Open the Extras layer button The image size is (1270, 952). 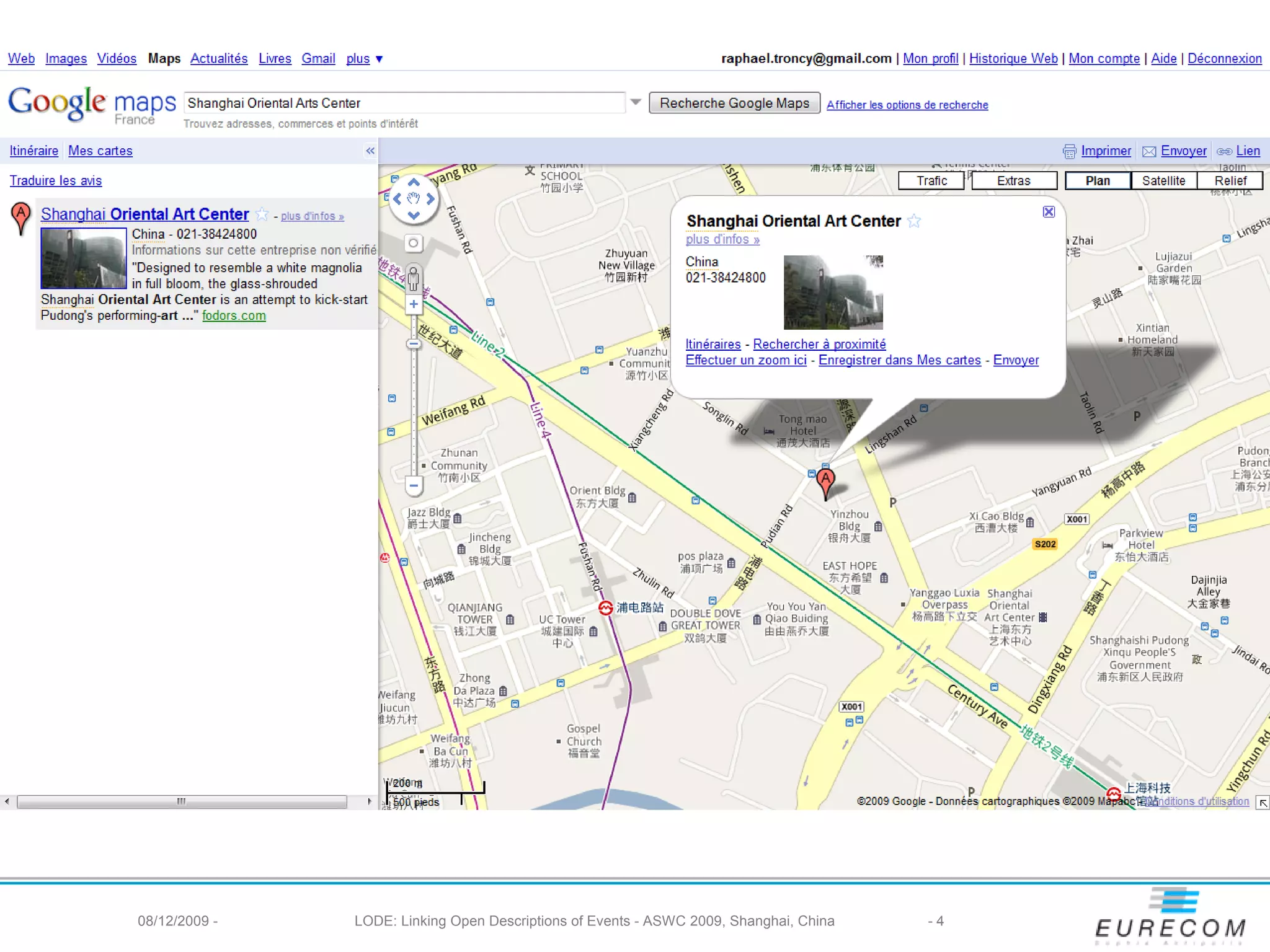(1014, 180)
